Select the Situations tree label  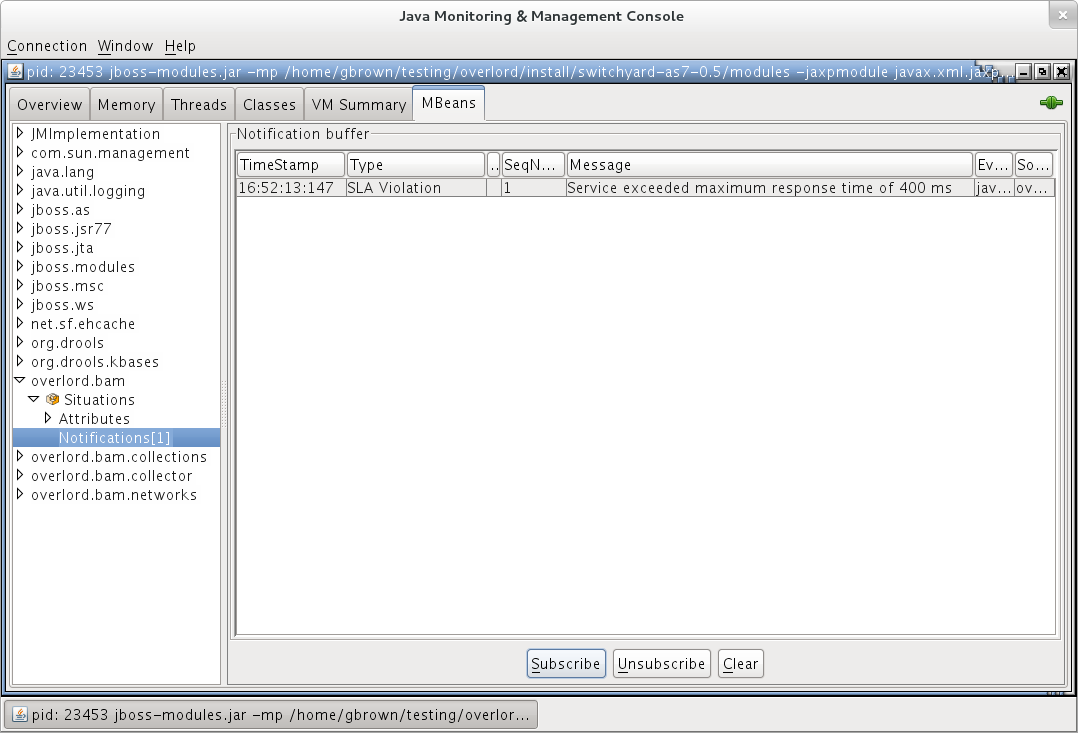99,400
